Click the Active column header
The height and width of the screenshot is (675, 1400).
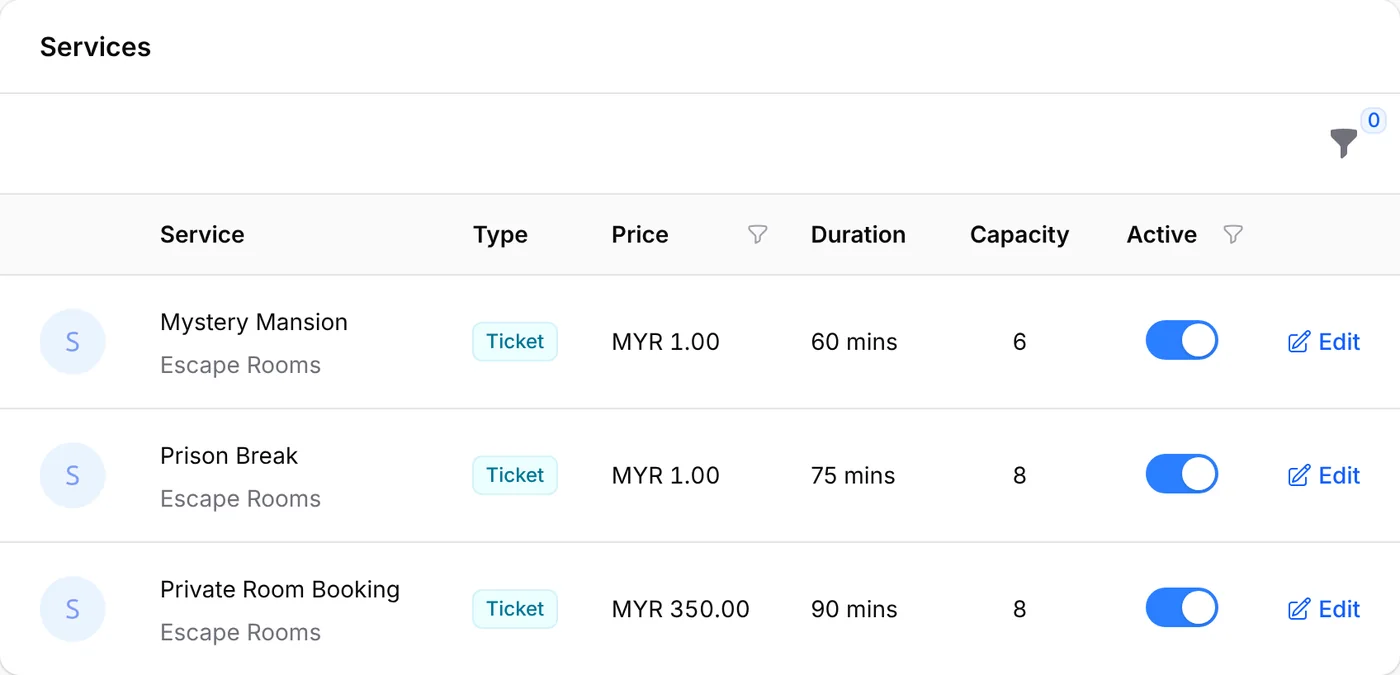[x=1162, y=235]
